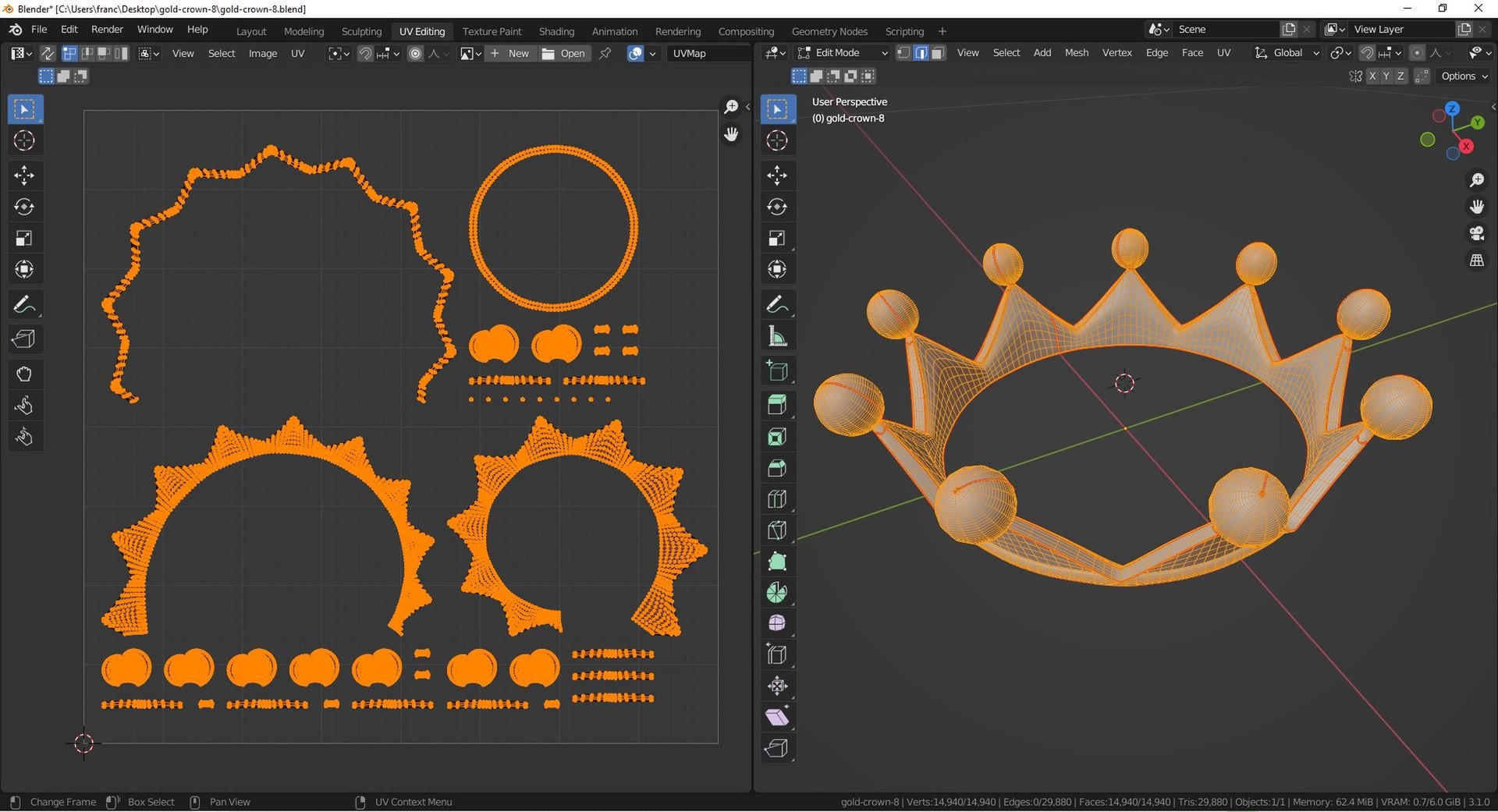Select the Edge Slide tool
Image resolution: width=1498 pixels, height=812 pixels.
777,654
